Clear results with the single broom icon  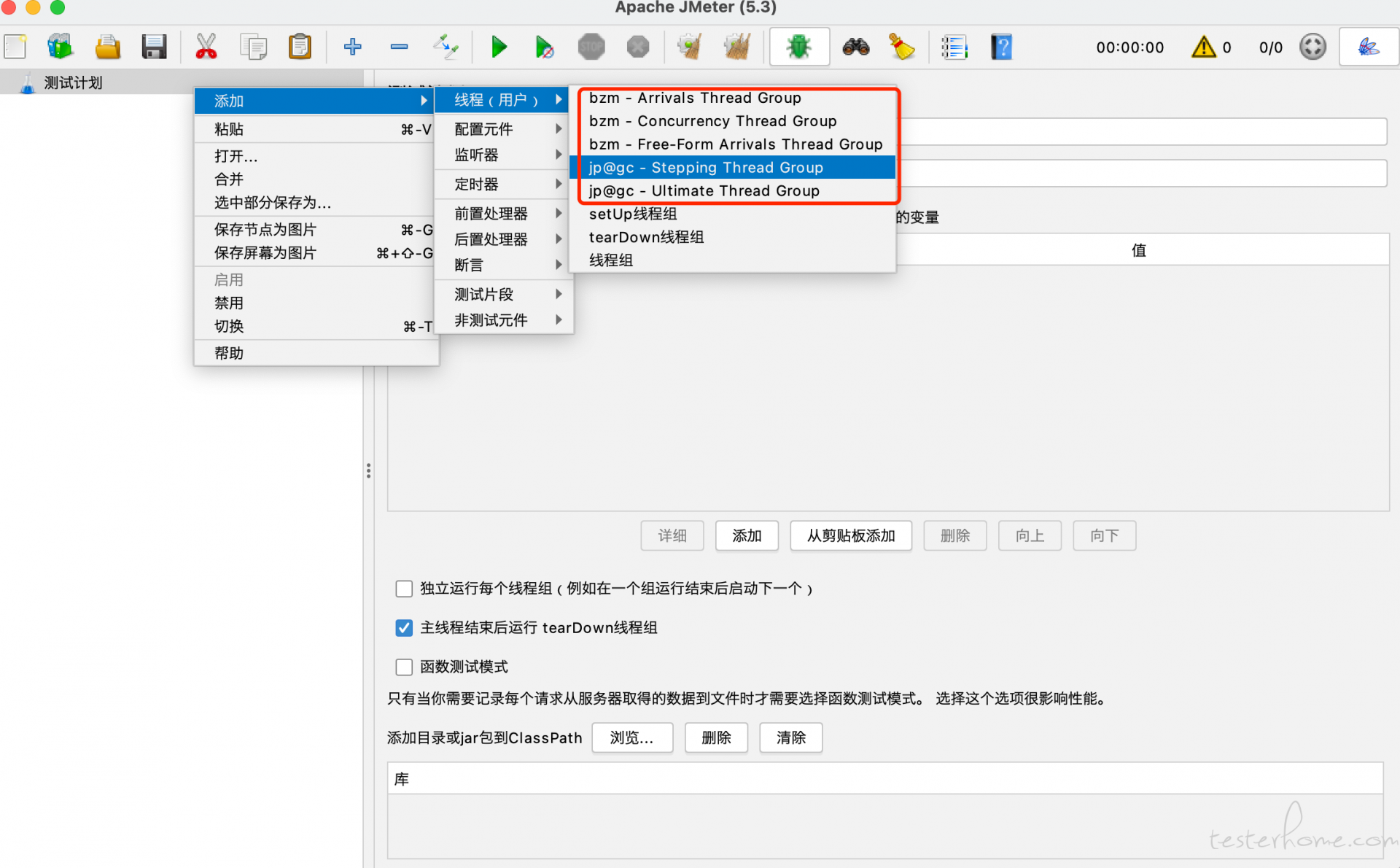click(690, 47)
